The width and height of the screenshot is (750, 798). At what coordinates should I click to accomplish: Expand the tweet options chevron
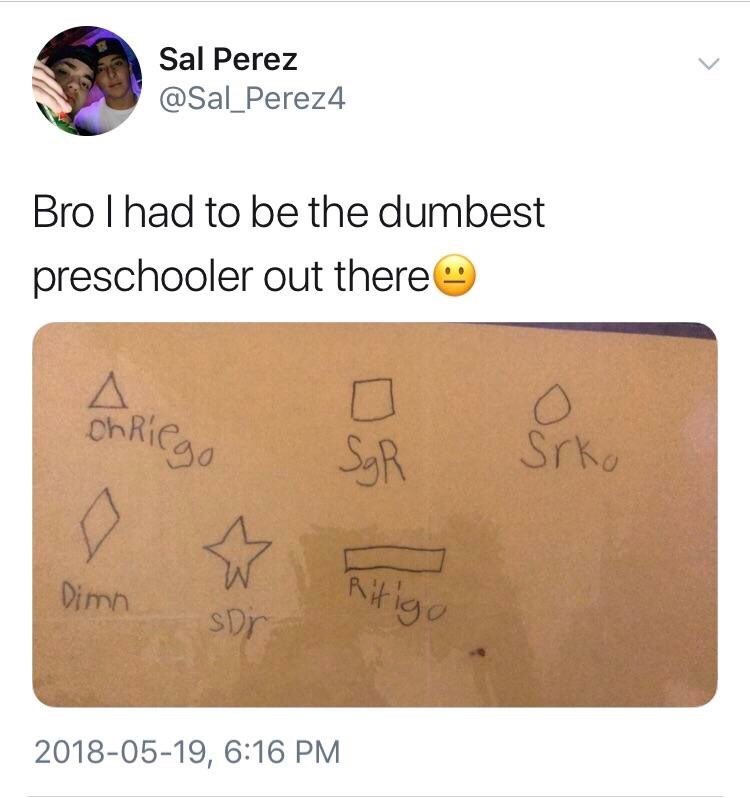coord(708,64)
